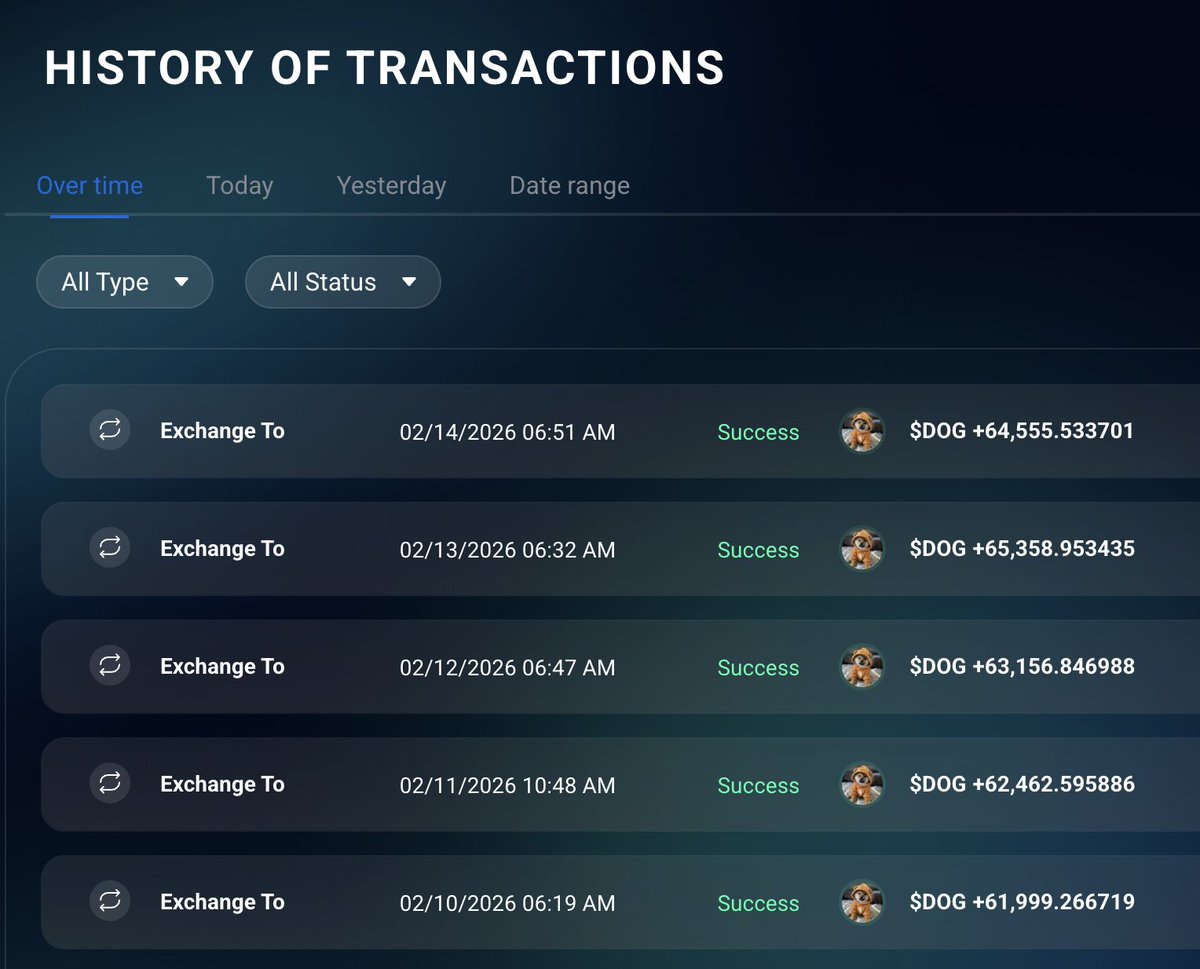Click the chevron arrow inside All Type
Screen dimensions: 1200x969
click(x=183, y=282)
